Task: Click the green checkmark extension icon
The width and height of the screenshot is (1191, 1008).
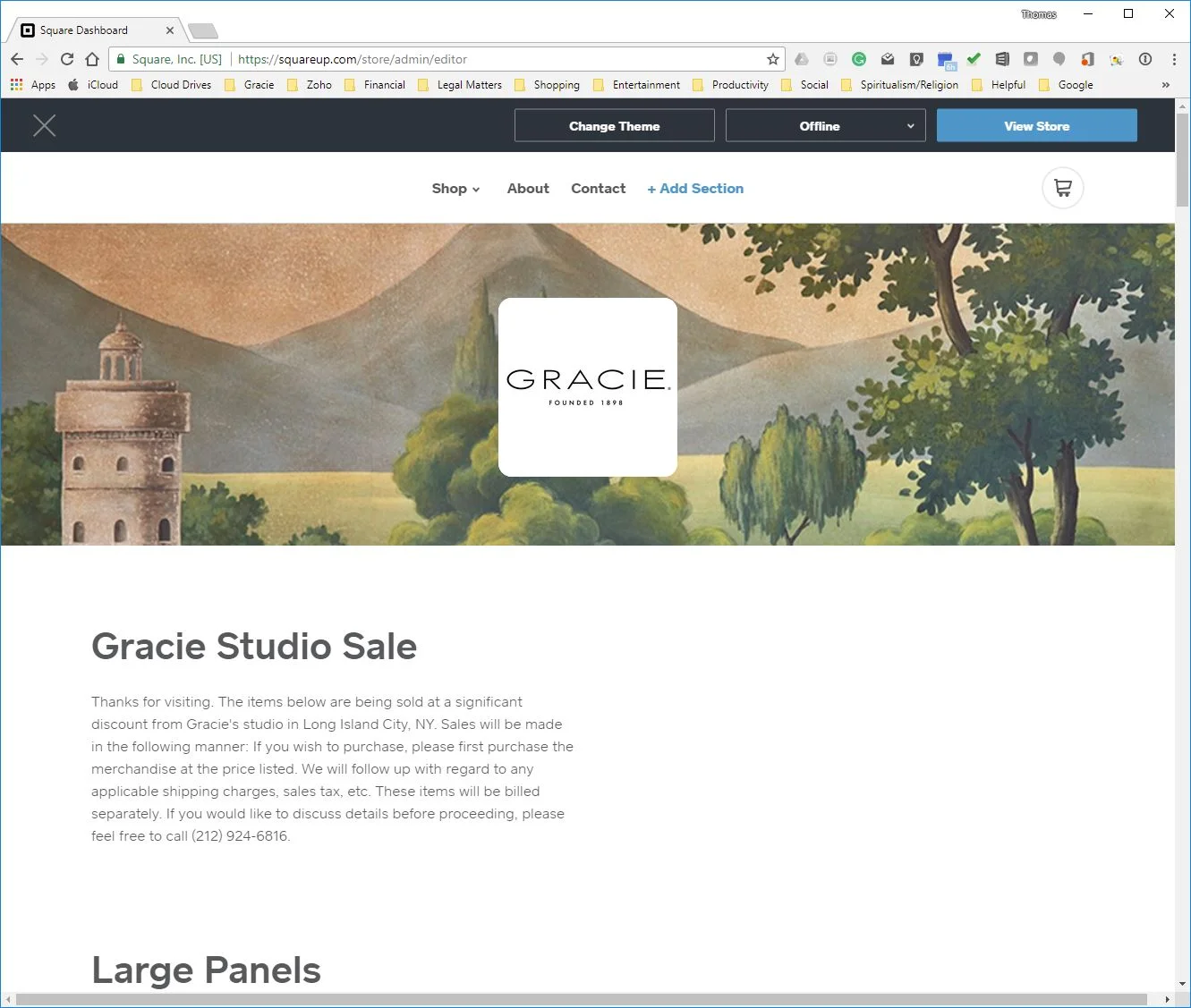Action: pos(974,59)
